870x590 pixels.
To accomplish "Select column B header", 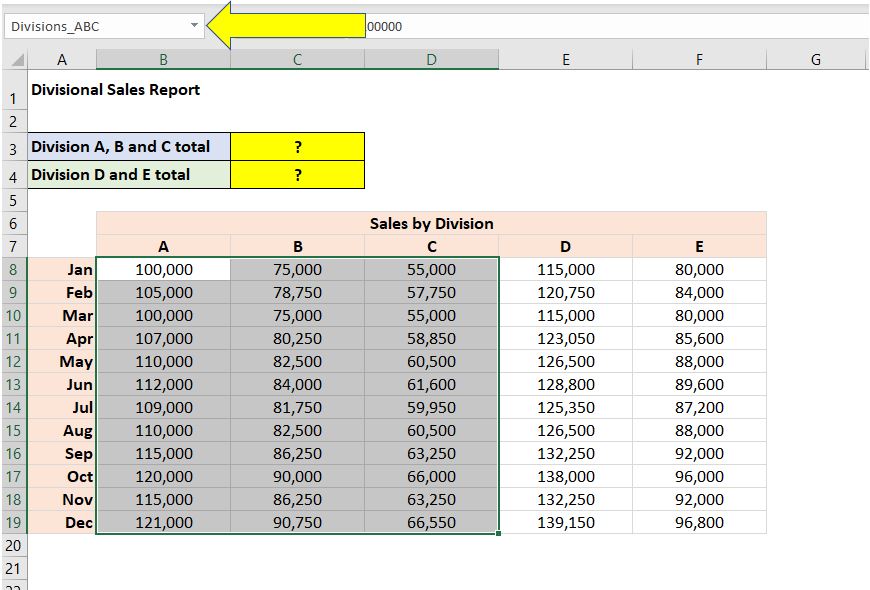I will pyautogui.click(x=164, y=60).
